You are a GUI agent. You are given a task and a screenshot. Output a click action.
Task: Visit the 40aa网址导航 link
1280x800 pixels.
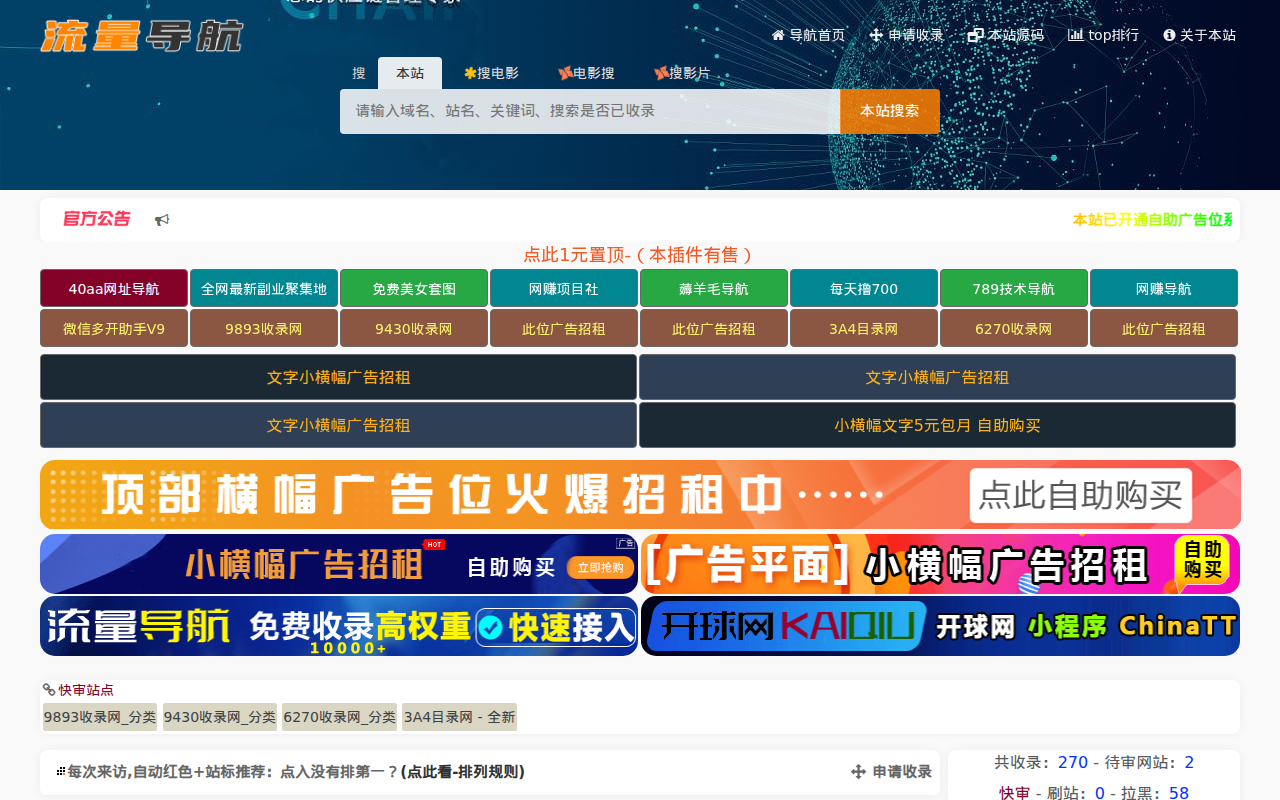(113, 287)
